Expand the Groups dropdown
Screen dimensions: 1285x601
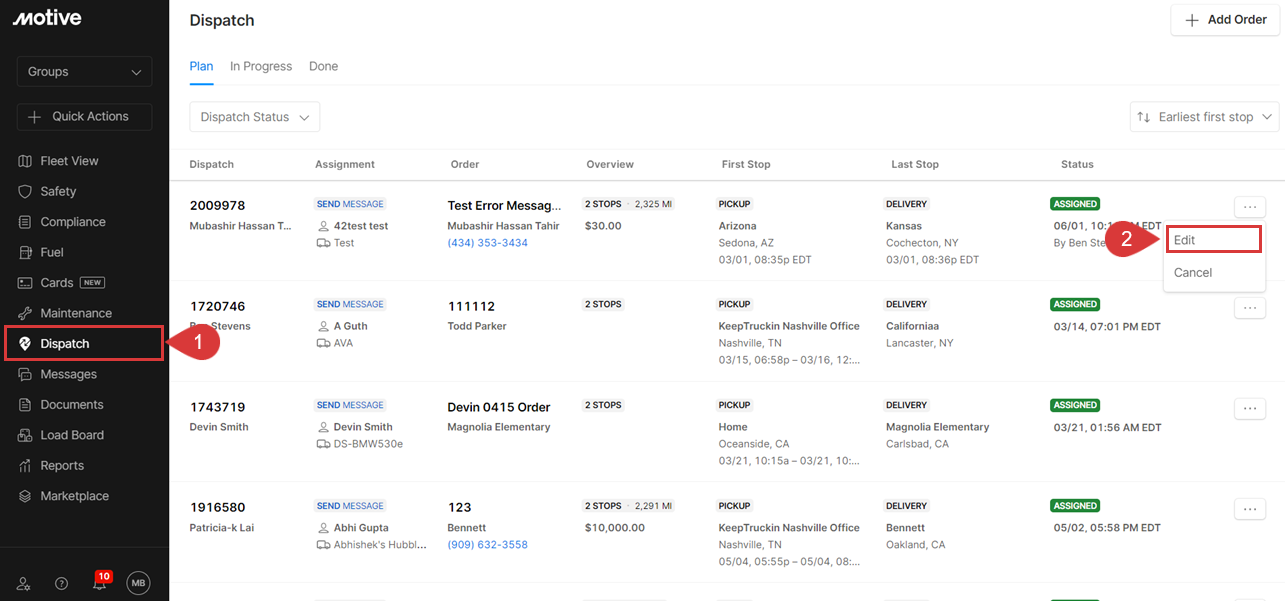click(x=84, y=72)
